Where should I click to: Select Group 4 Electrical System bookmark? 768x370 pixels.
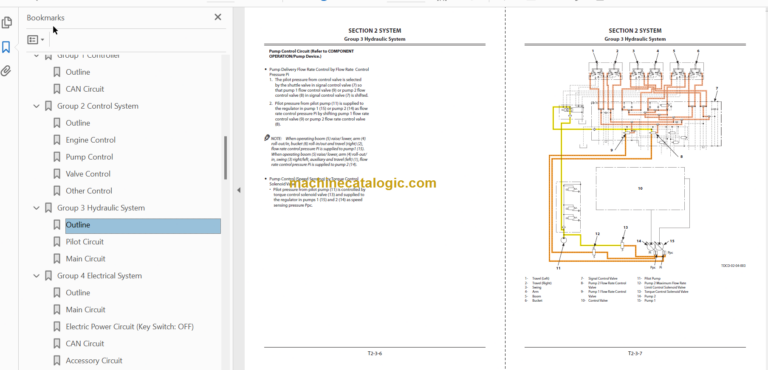99,276
